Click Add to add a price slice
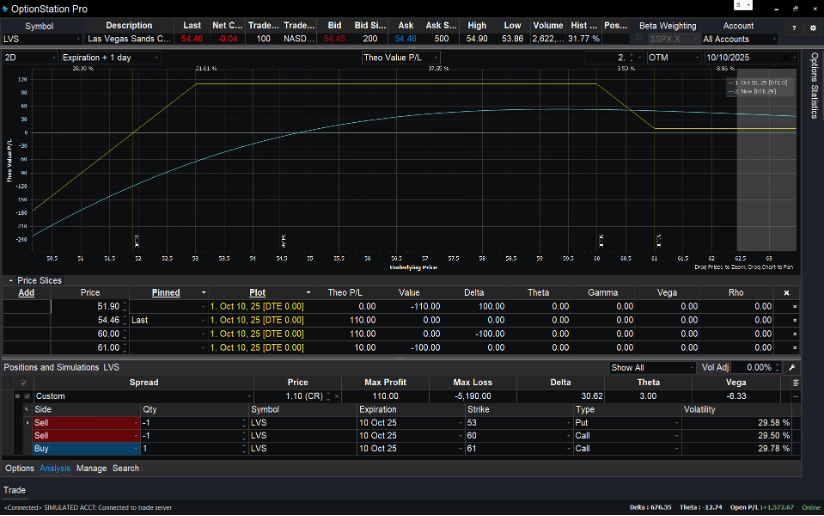824x516 pixels. (26, 293)
